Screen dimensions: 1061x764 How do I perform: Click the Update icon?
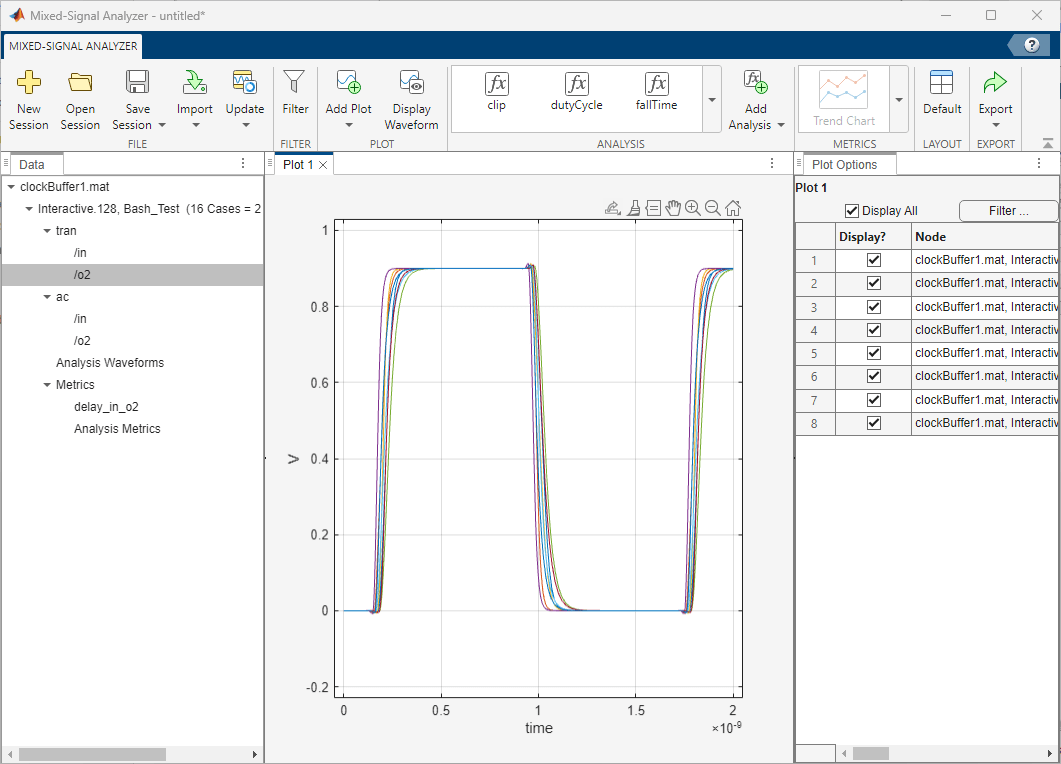click(245, 85)
